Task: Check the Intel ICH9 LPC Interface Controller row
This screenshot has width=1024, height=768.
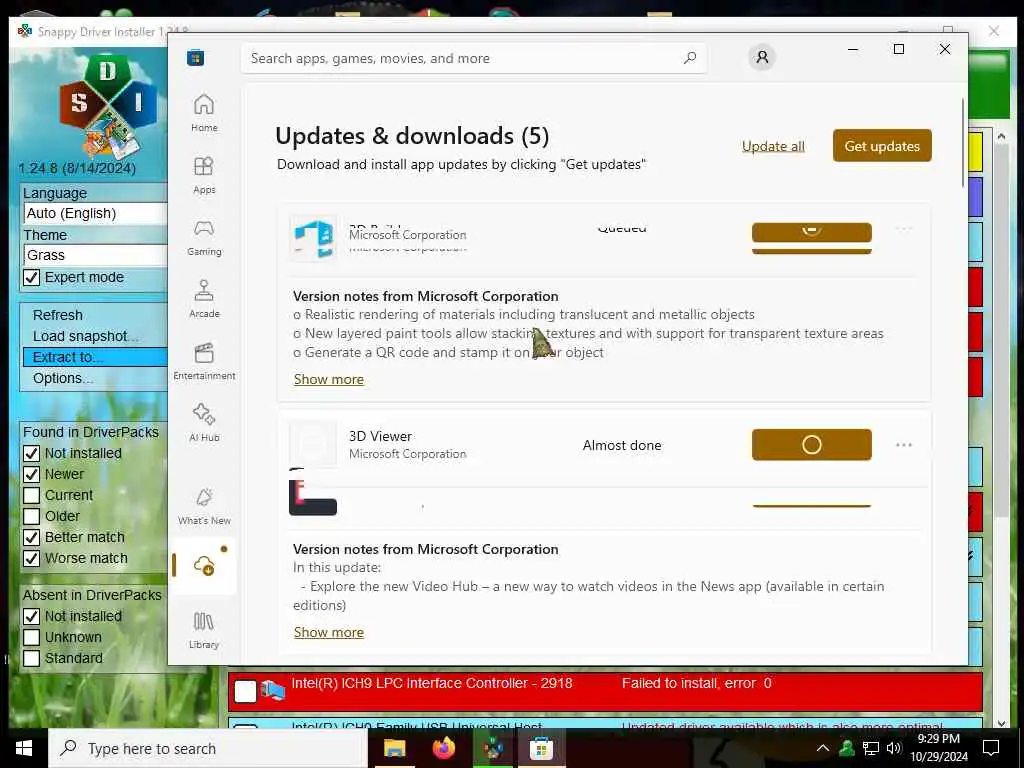Action: click(246, 692)
